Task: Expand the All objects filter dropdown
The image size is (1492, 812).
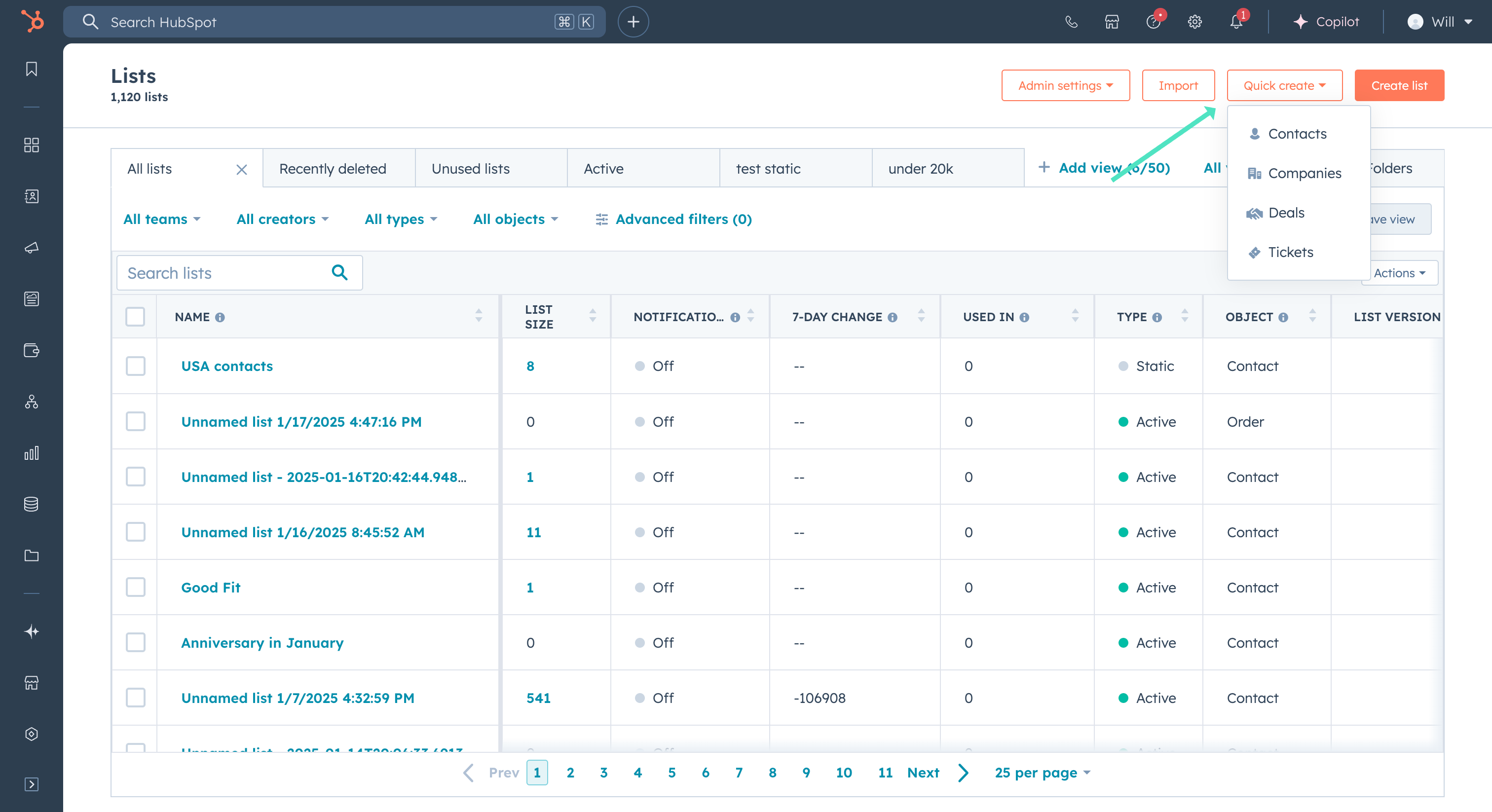Action: [515, 220]
